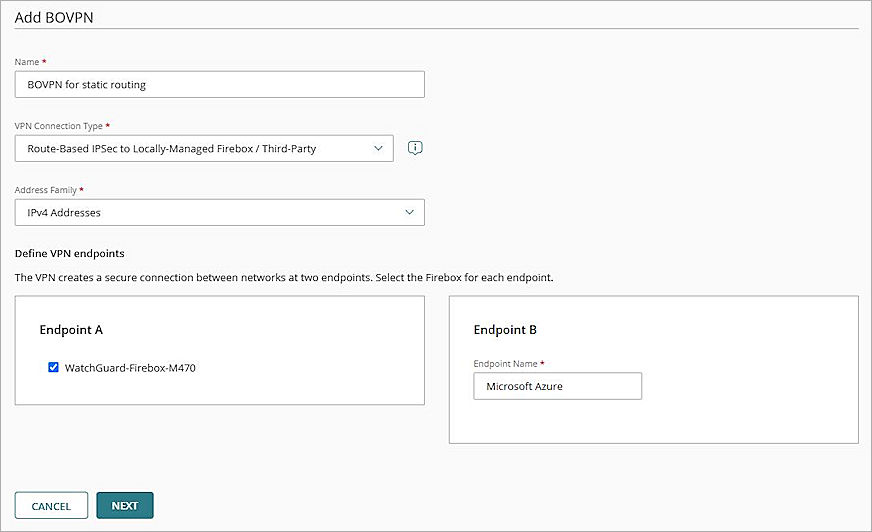Screen dimensions: 872x532
Task: Click the Endpoint B panel title
Action: (505, 330)
